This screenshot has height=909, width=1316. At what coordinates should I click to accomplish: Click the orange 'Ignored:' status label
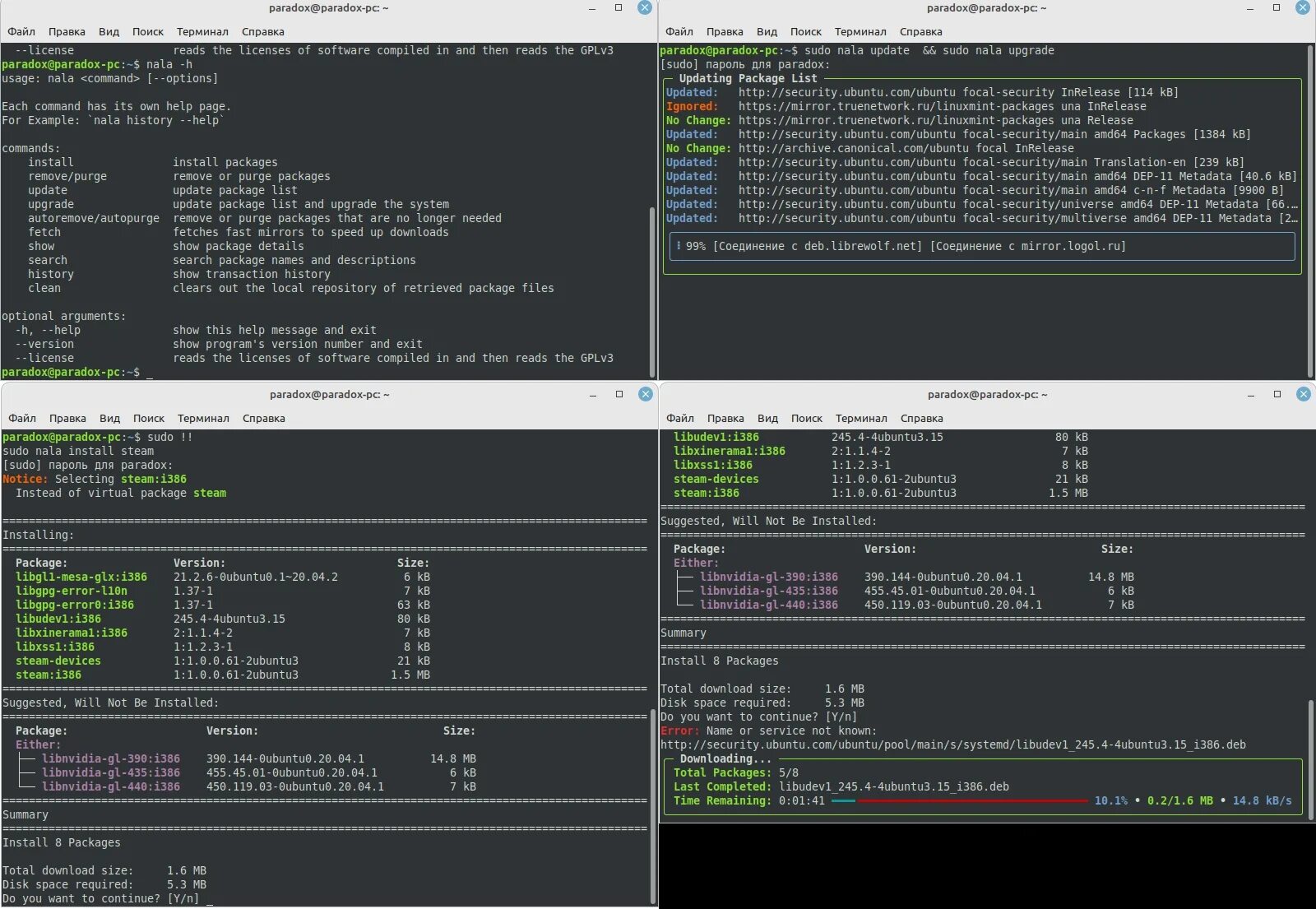click(x=693, y=106)
